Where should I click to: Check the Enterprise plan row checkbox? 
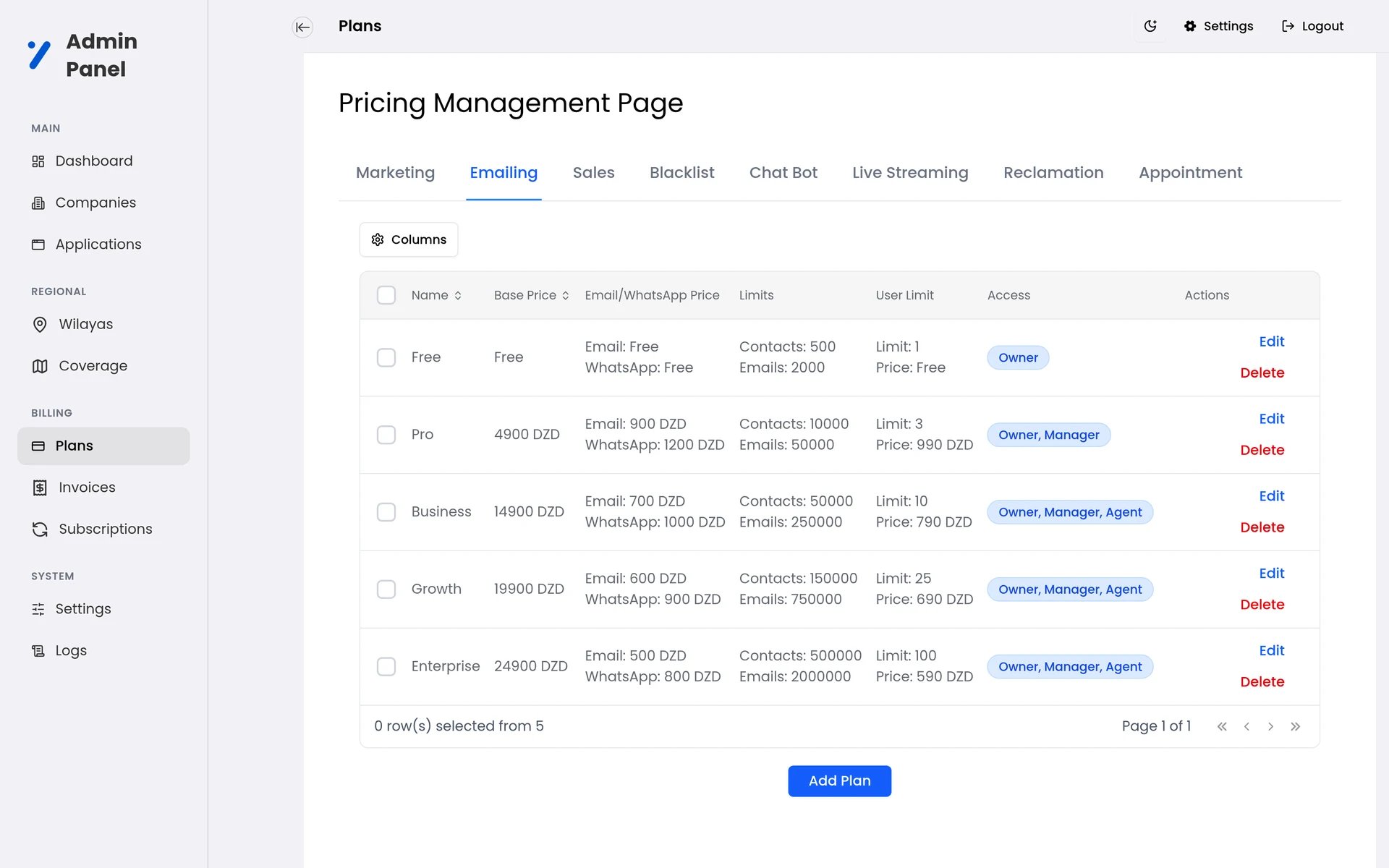[x=386, y=666]
